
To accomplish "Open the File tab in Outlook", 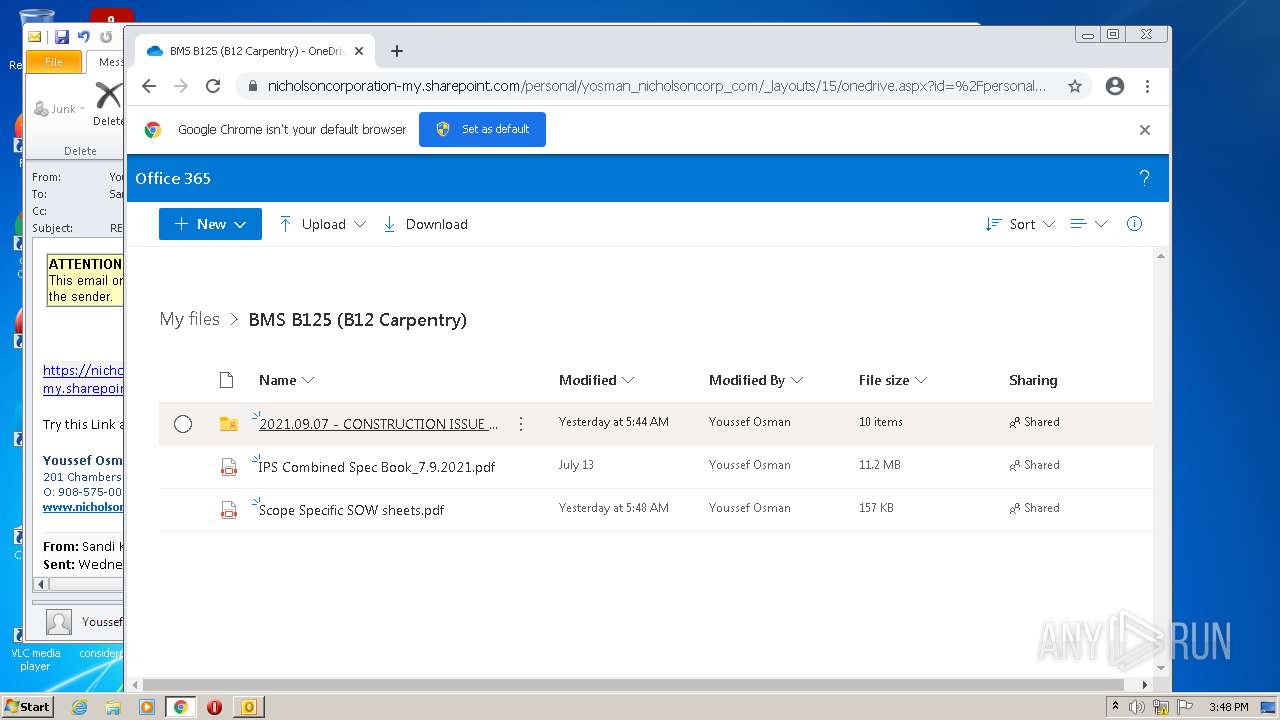I will (54, 62).
